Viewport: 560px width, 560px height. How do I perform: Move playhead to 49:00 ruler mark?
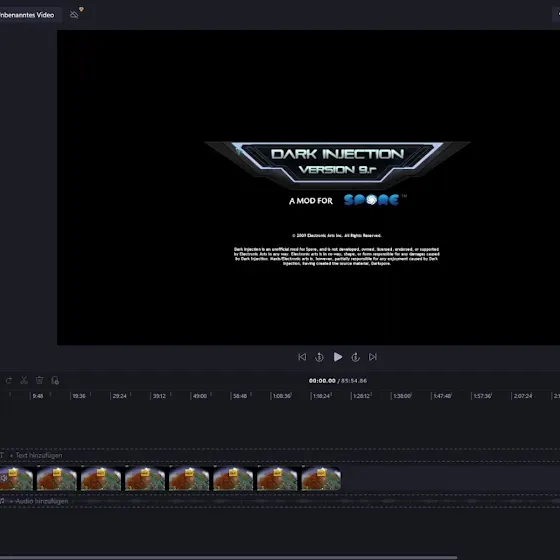pyautogui.click(x=200, y=396)
